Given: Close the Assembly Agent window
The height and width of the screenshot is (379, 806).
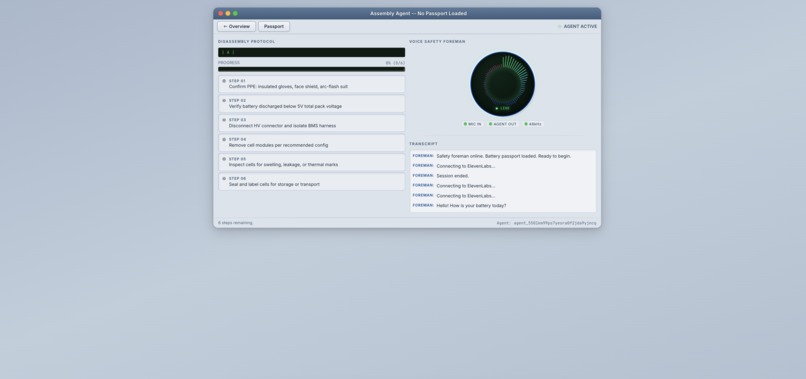Looking at the screenshot, I should point(221,13).
